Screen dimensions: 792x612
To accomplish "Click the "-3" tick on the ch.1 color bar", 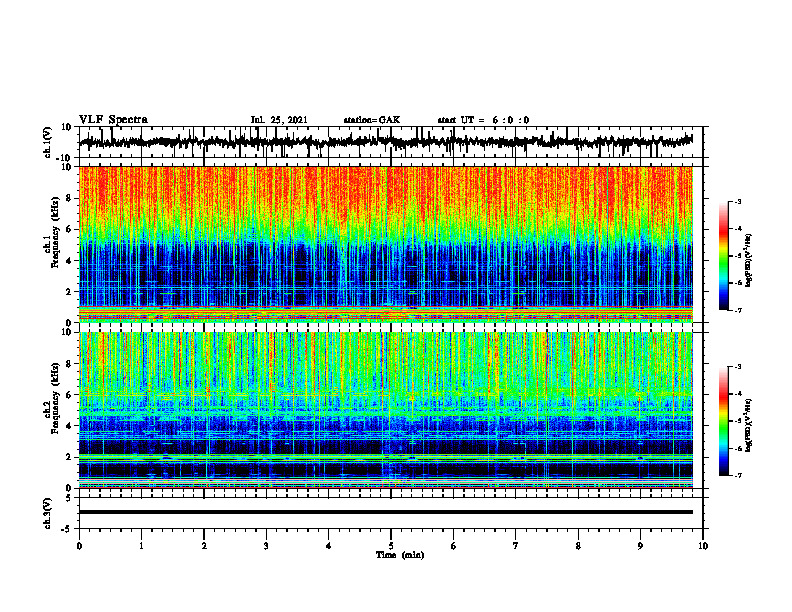I will (737, 201).
